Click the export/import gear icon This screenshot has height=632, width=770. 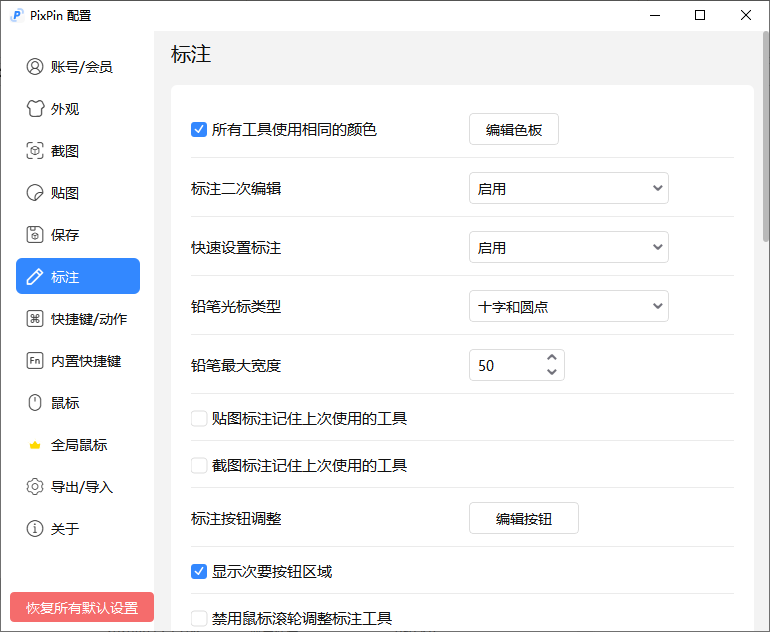pyautogui.click(x=35, y=487)
